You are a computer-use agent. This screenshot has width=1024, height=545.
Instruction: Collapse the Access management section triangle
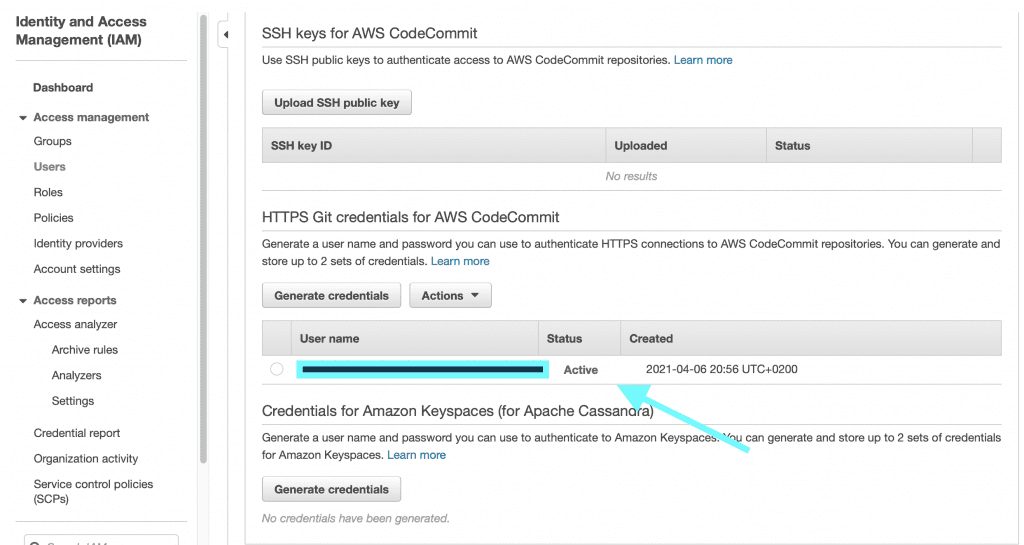(x=23, y=118)
